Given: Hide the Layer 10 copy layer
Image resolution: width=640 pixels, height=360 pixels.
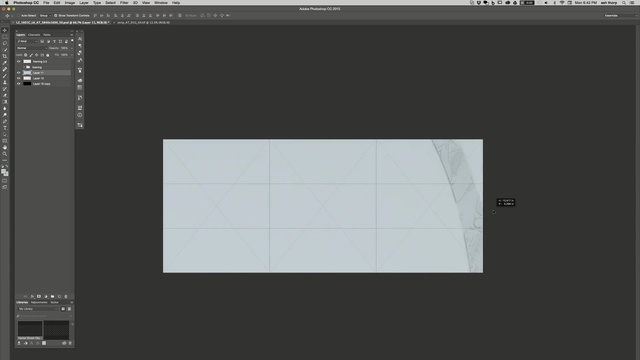Looking at the screenshot, I should click(x=18, y=84).
